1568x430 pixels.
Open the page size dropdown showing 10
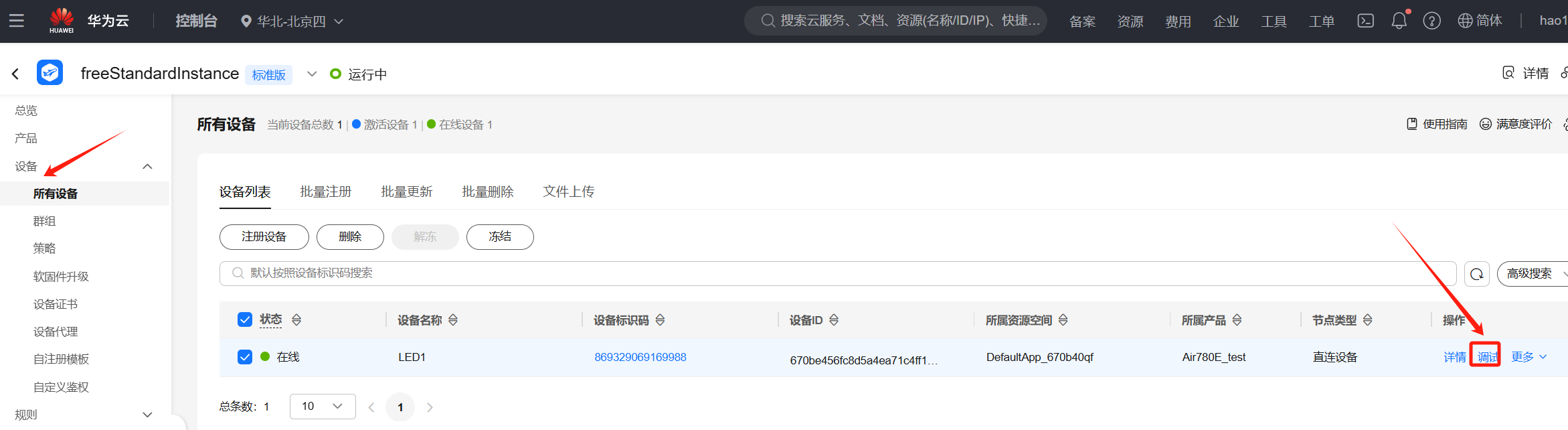[x=323, y=406]
